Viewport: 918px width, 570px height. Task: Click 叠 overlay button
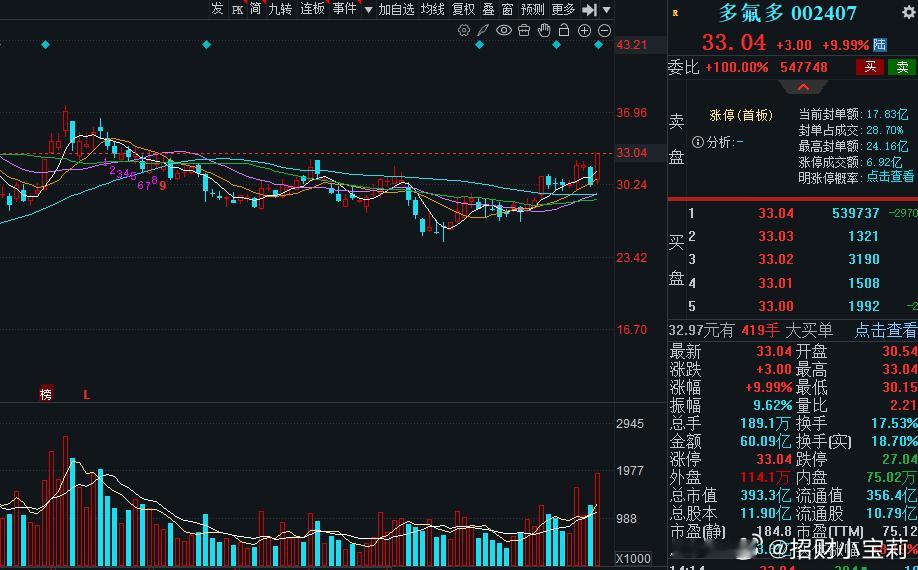point(488,9)
